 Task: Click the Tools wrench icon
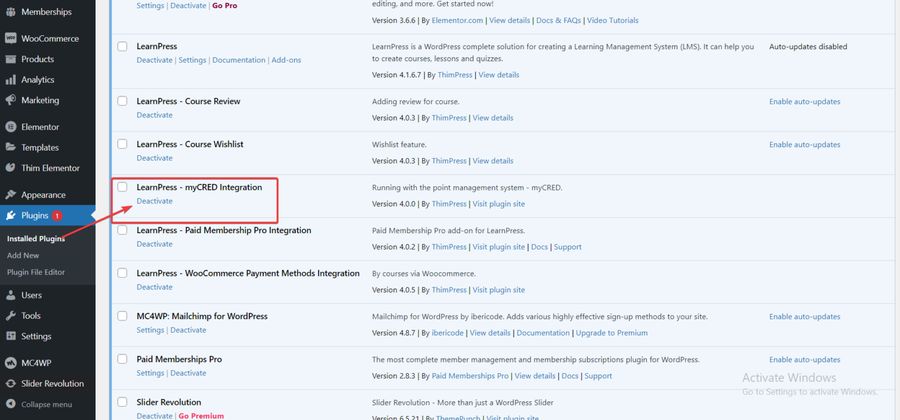tap(10, 316)
